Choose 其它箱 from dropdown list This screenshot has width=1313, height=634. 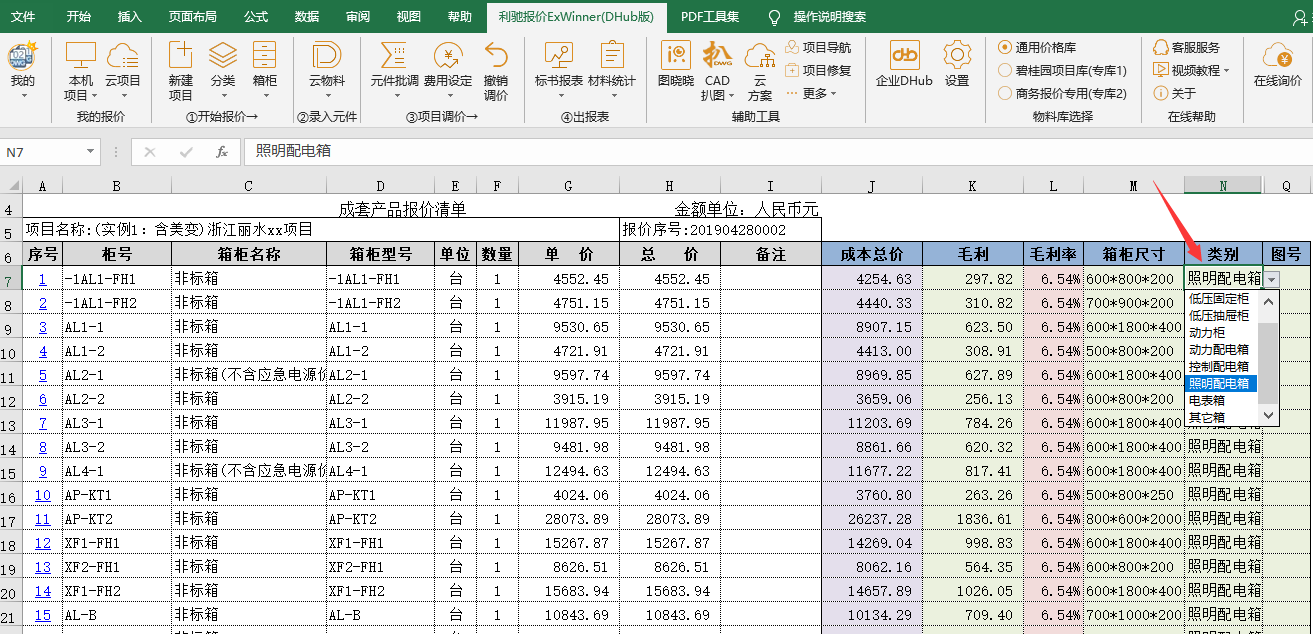1219,417
